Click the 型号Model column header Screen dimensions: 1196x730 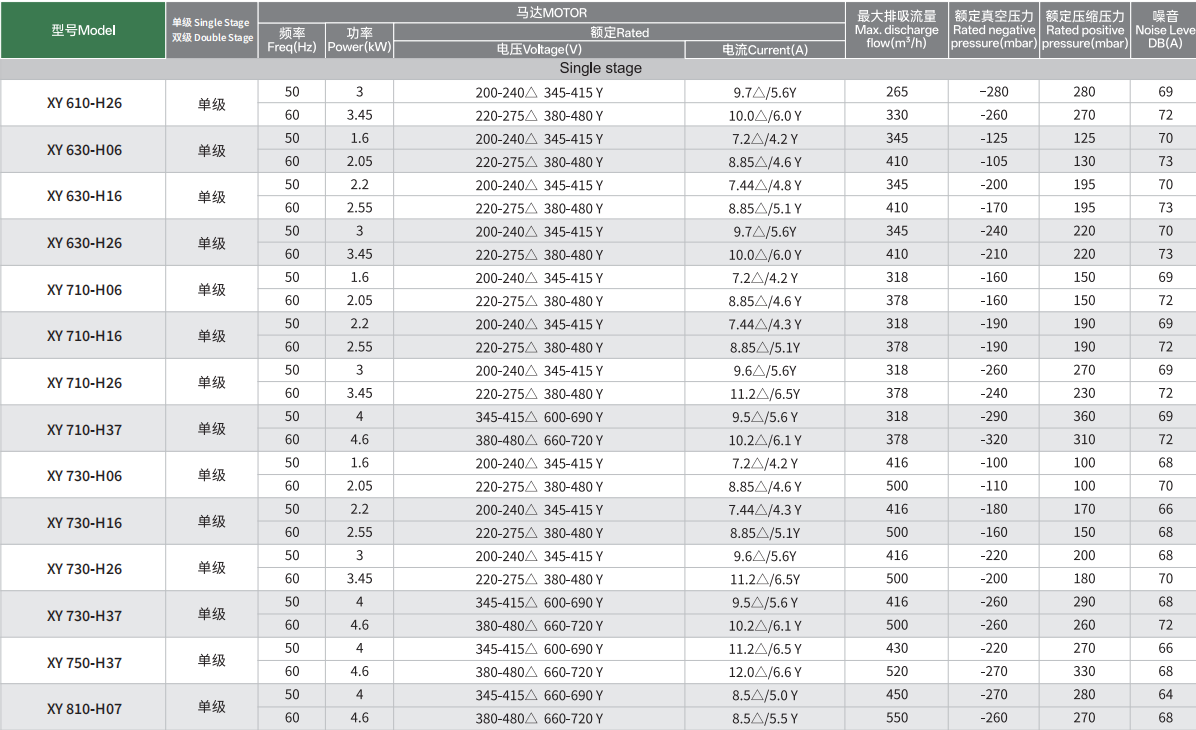point(83,31)
